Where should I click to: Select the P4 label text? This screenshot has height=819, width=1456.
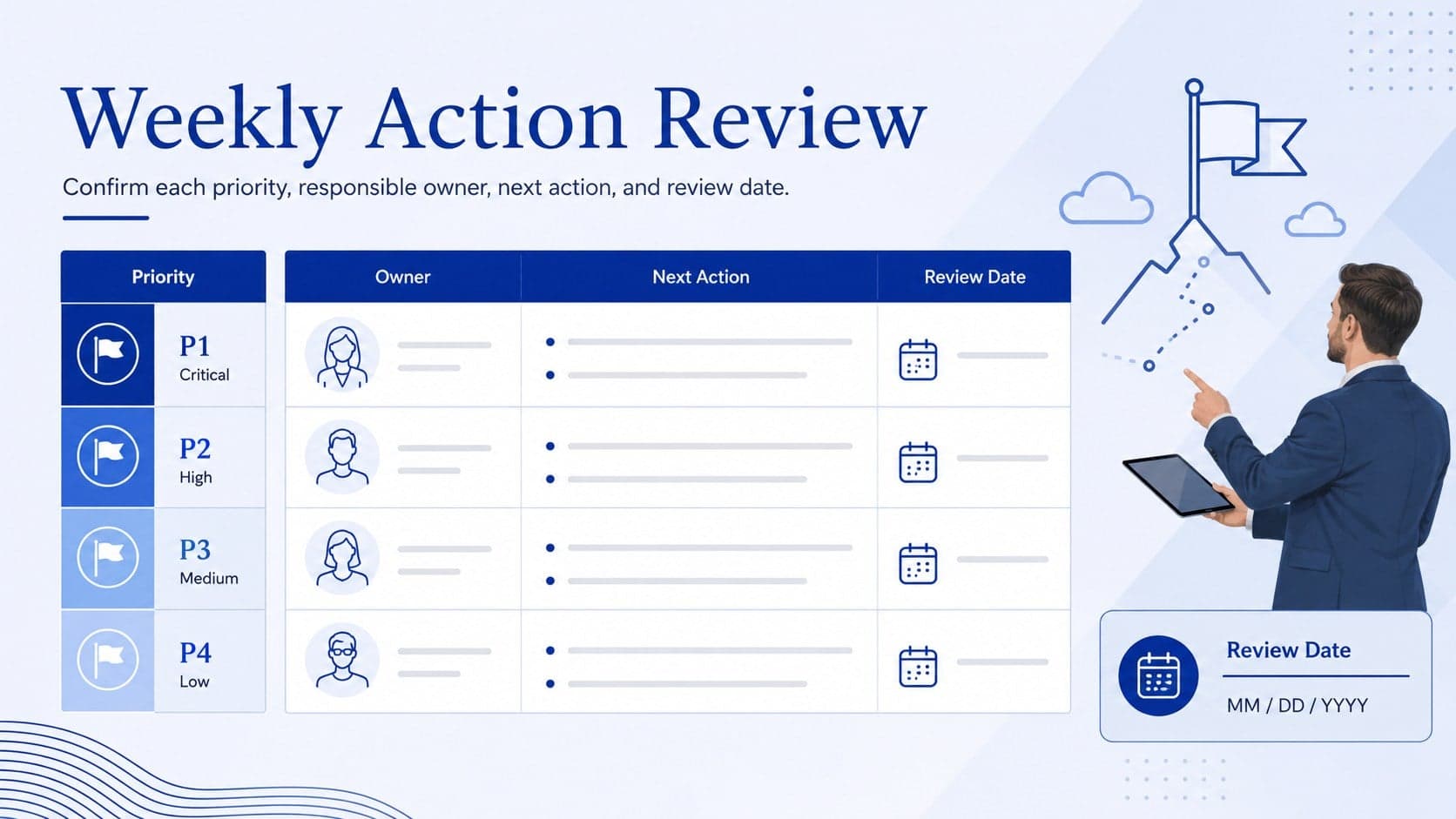click(195, 653)
